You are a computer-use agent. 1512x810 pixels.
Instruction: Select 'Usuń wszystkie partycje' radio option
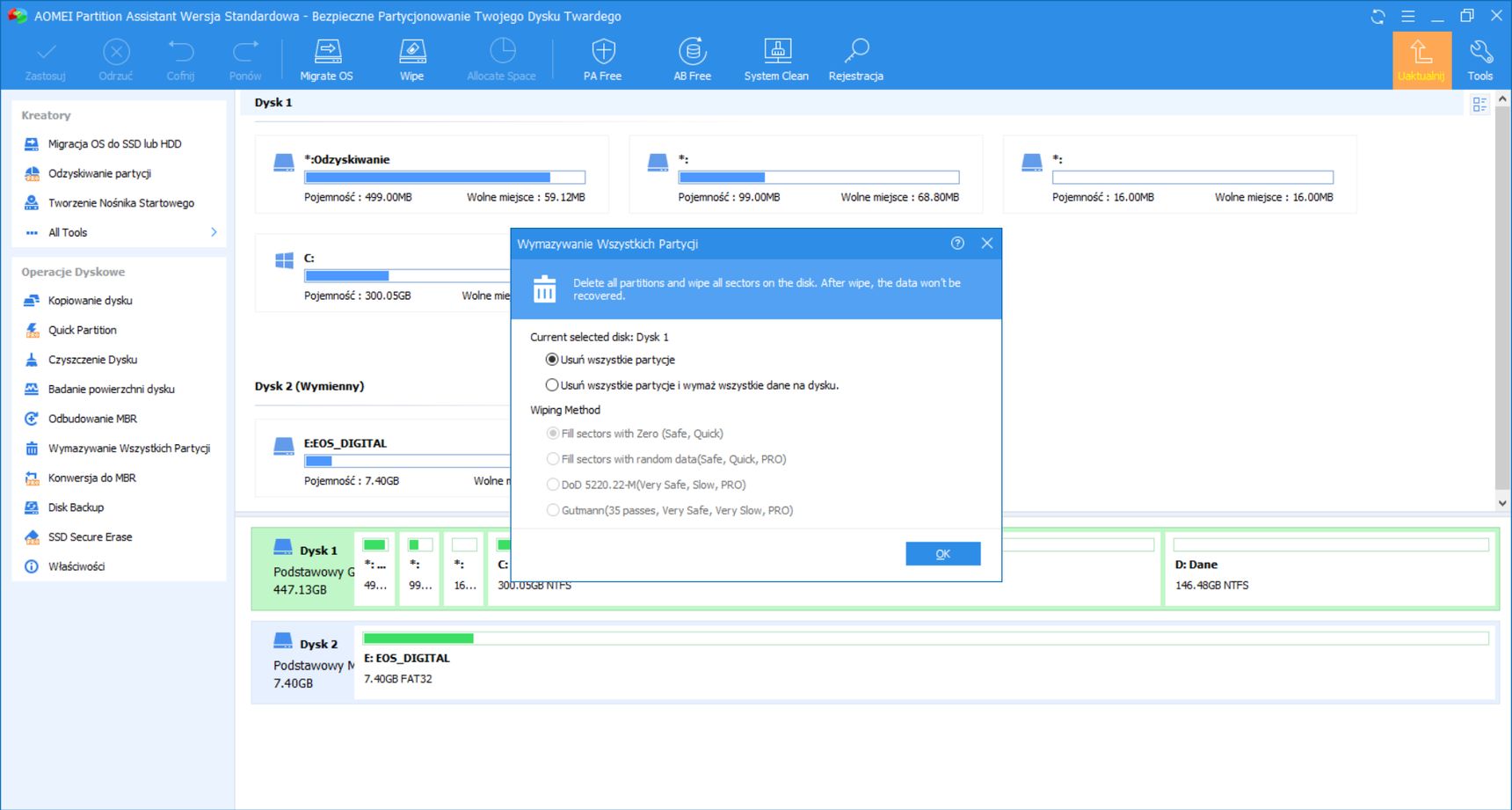tap(552, 360)
